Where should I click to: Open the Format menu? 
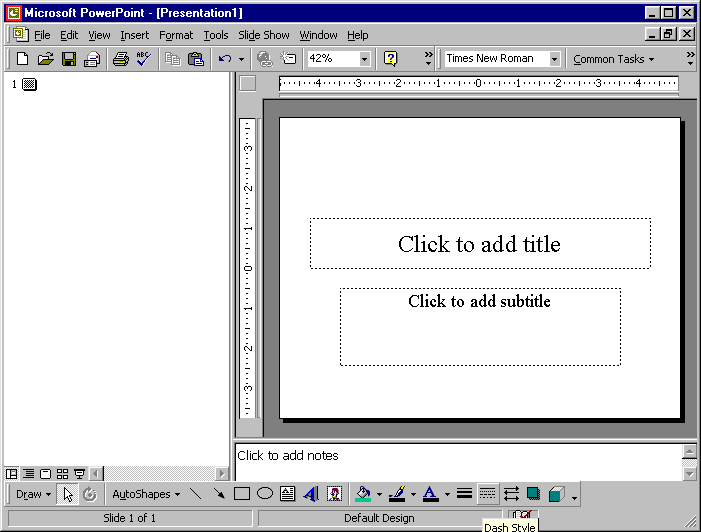176,35
